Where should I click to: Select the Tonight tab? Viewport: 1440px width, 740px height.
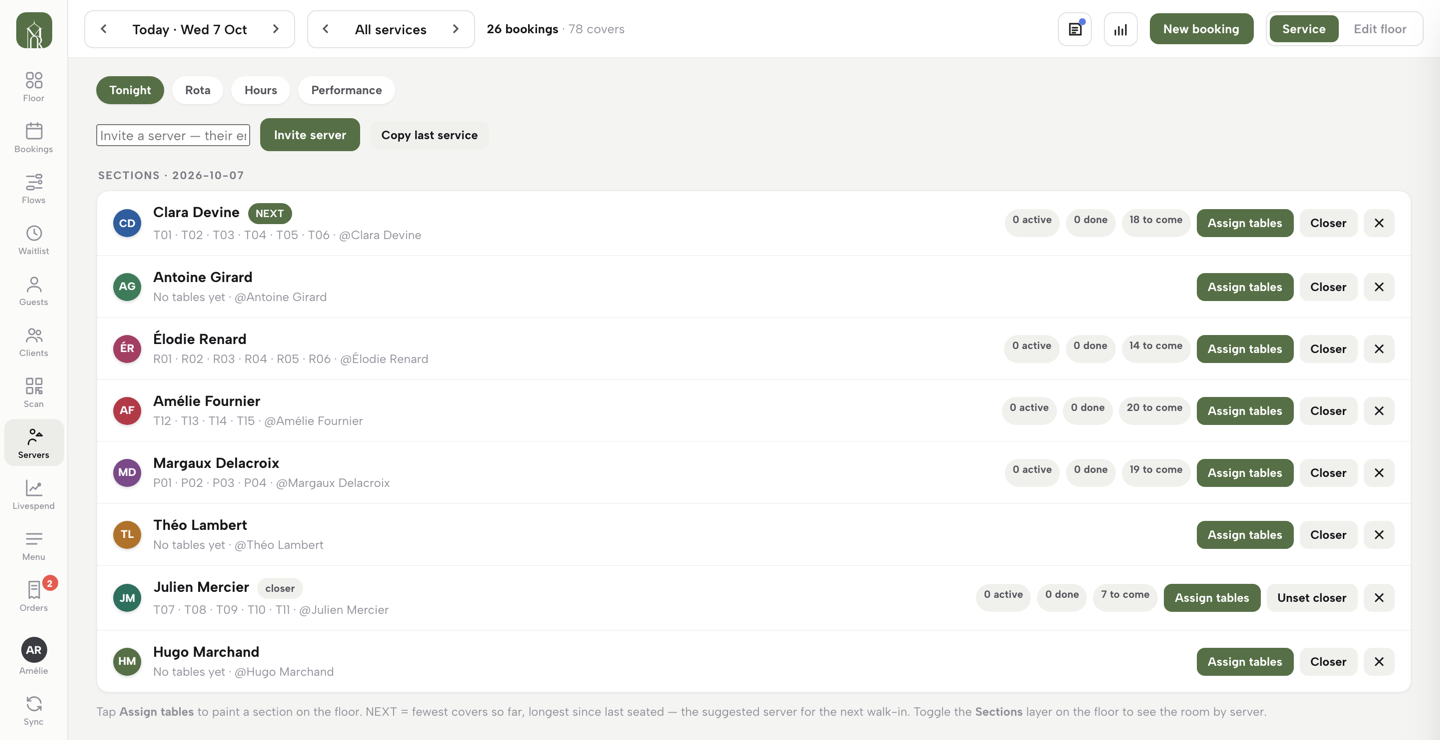point(130,90)
